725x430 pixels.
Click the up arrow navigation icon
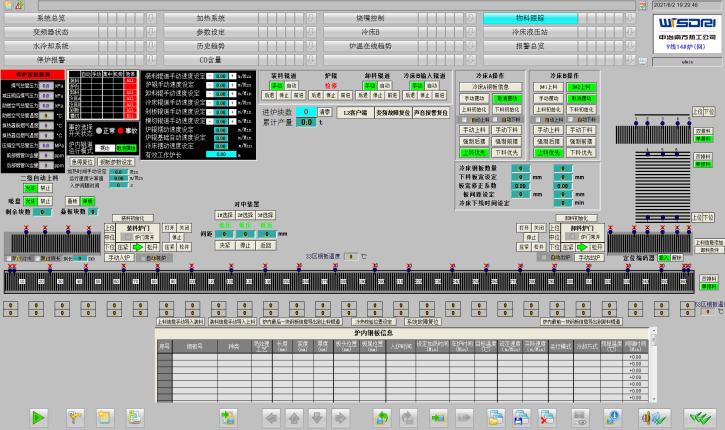click(294, 418)
